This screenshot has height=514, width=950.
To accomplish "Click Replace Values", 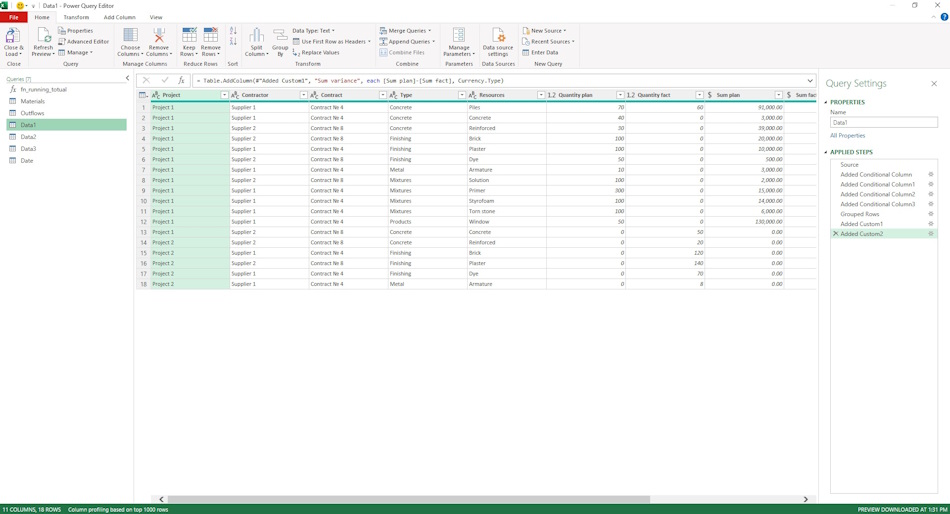I will (316, 53).
